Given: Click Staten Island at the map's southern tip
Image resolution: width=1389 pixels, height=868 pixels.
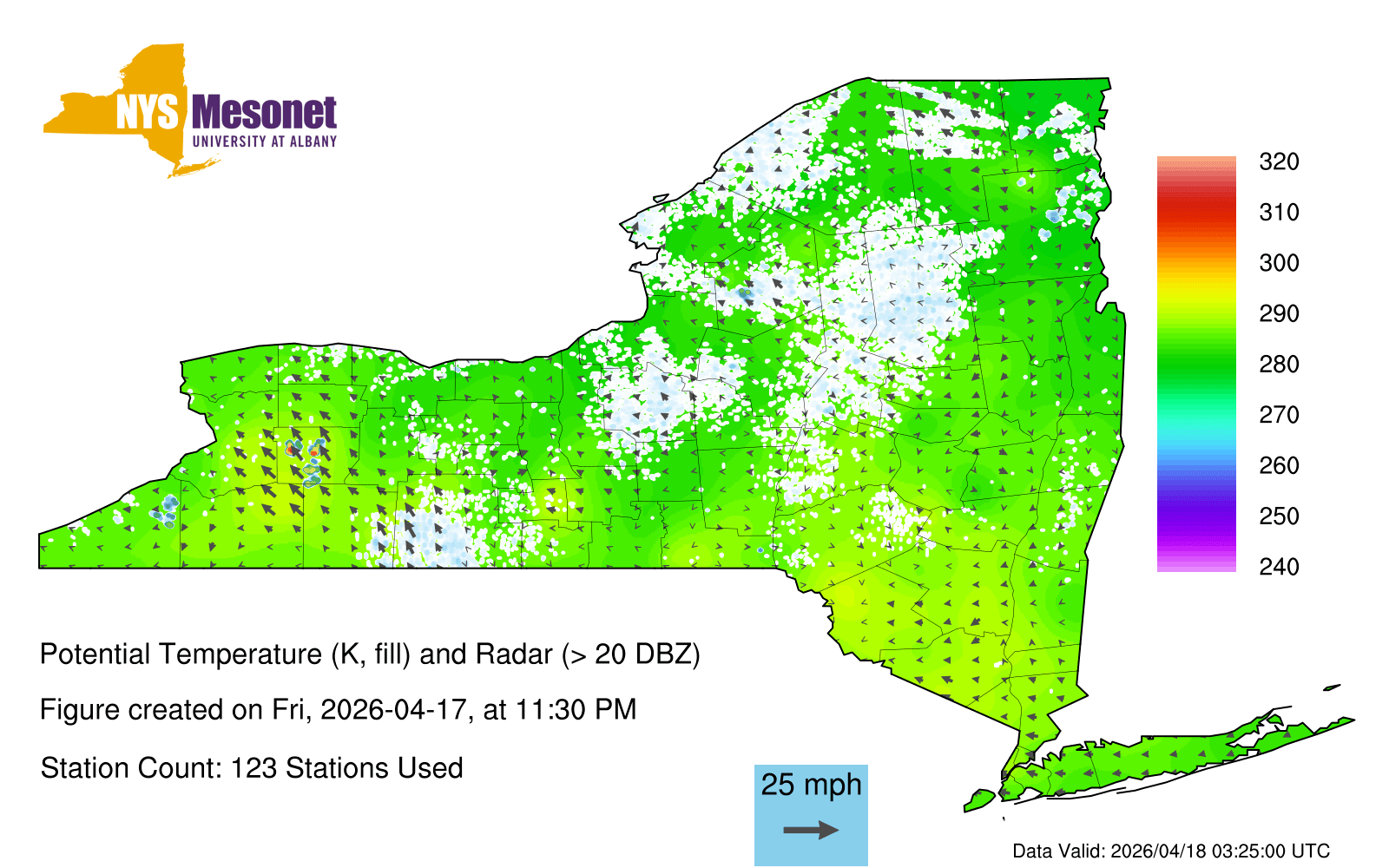Looking at the screenshot, I should [979, 799].
